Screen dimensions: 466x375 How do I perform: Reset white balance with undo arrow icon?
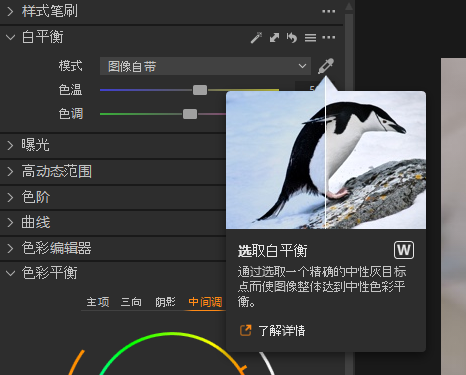[x=292, y=38]
